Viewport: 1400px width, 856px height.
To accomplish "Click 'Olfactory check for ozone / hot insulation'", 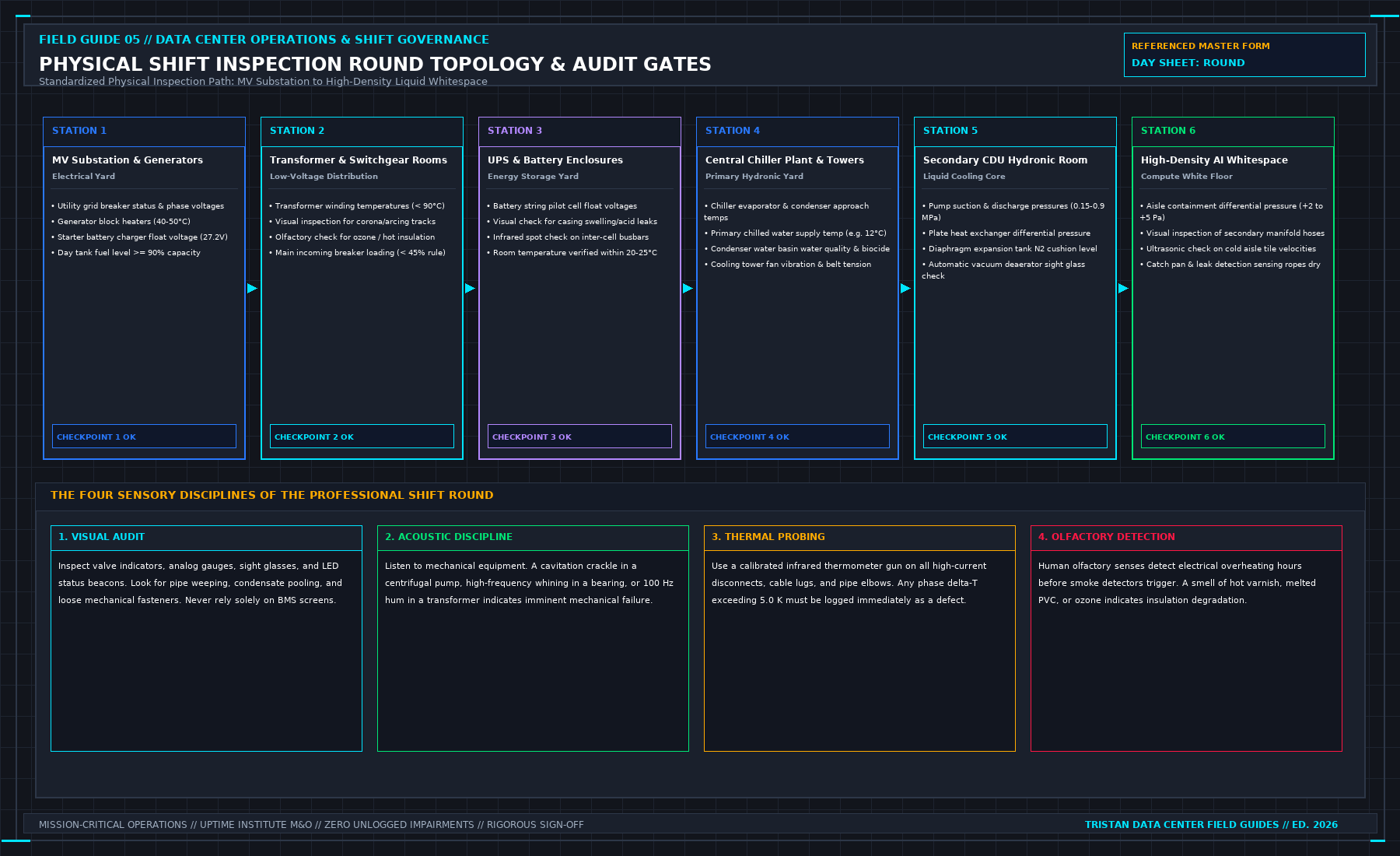I will click(x=352, y=237).
